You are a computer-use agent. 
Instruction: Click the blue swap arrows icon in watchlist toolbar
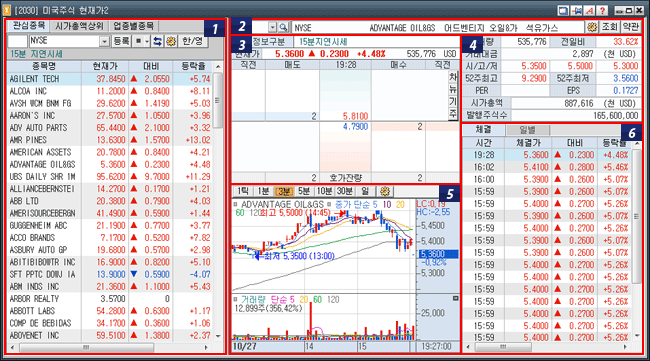click(157, 41)
